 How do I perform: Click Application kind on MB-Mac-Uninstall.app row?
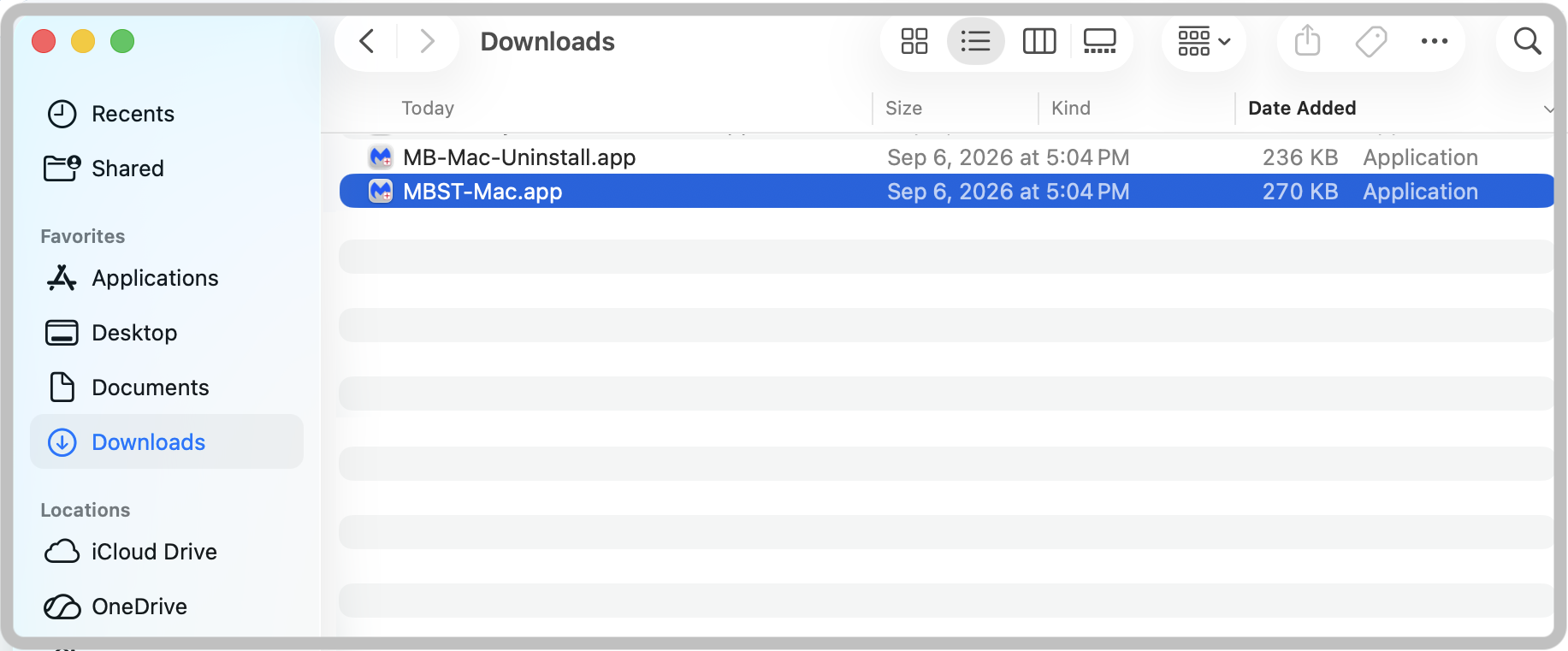click(x=1420, y=157)
